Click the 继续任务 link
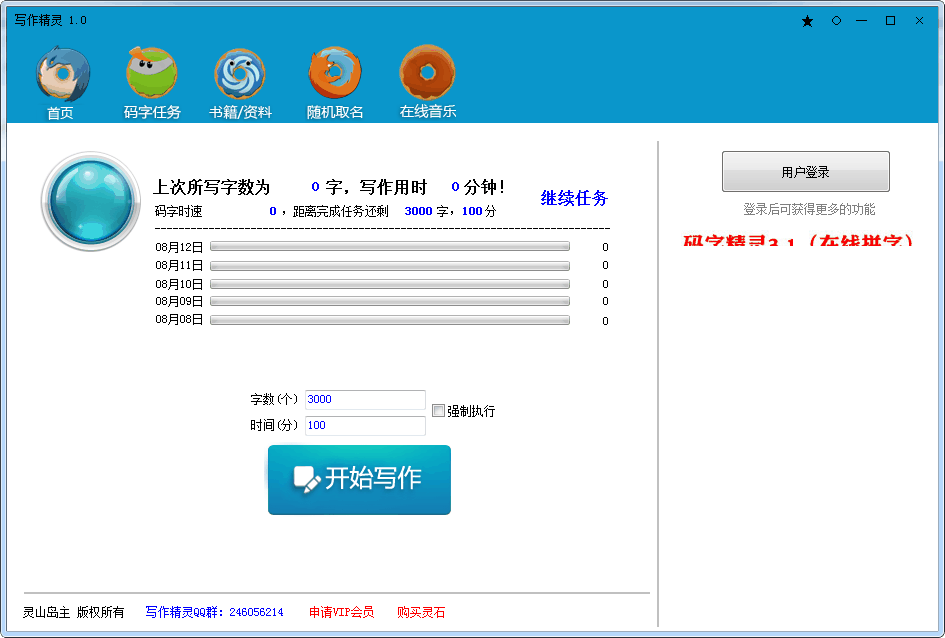This screenshot has width=945, height=638. point(574,198)
